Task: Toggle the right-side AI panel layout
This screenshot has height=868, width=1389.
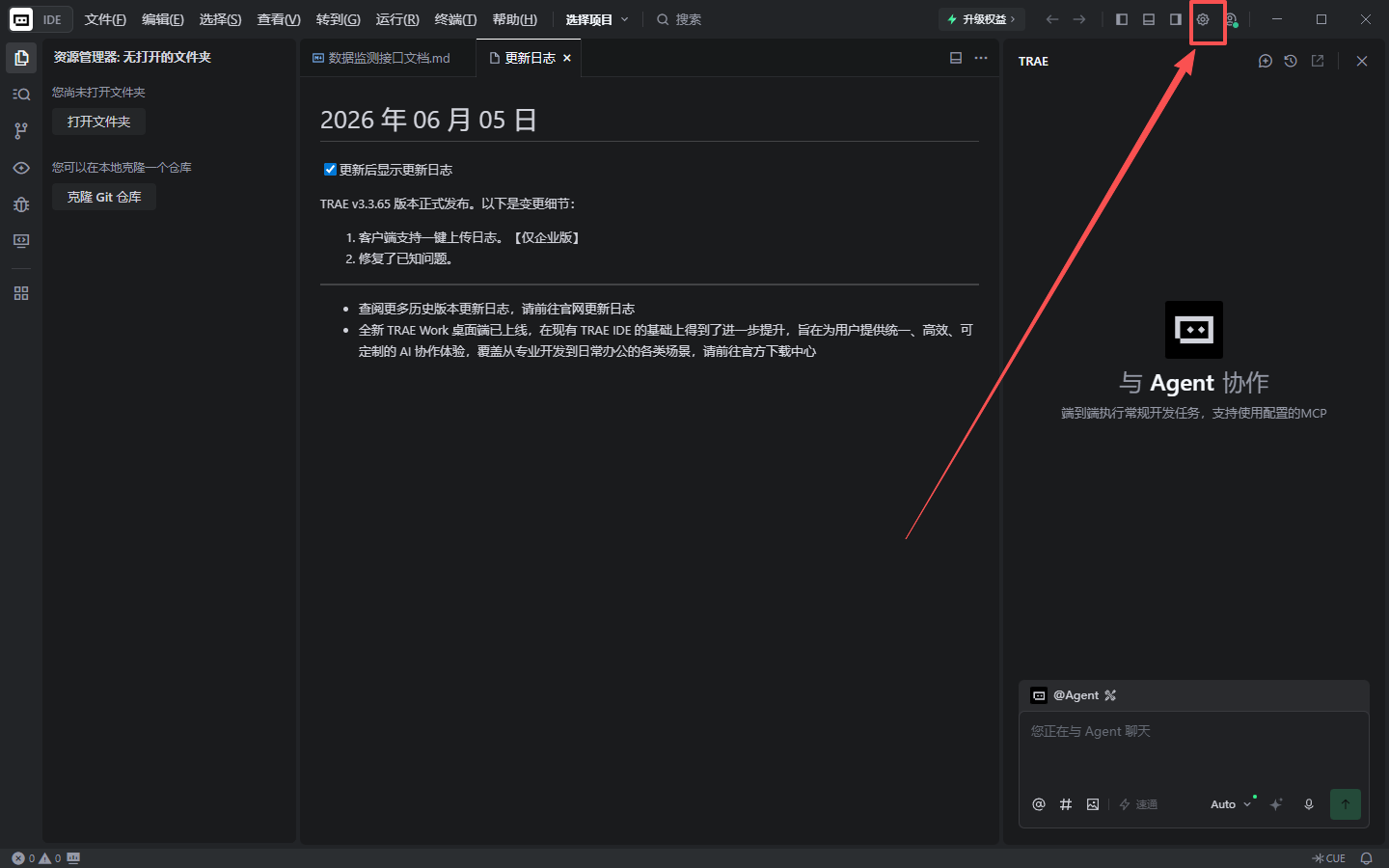Action: pos(1176,19)
